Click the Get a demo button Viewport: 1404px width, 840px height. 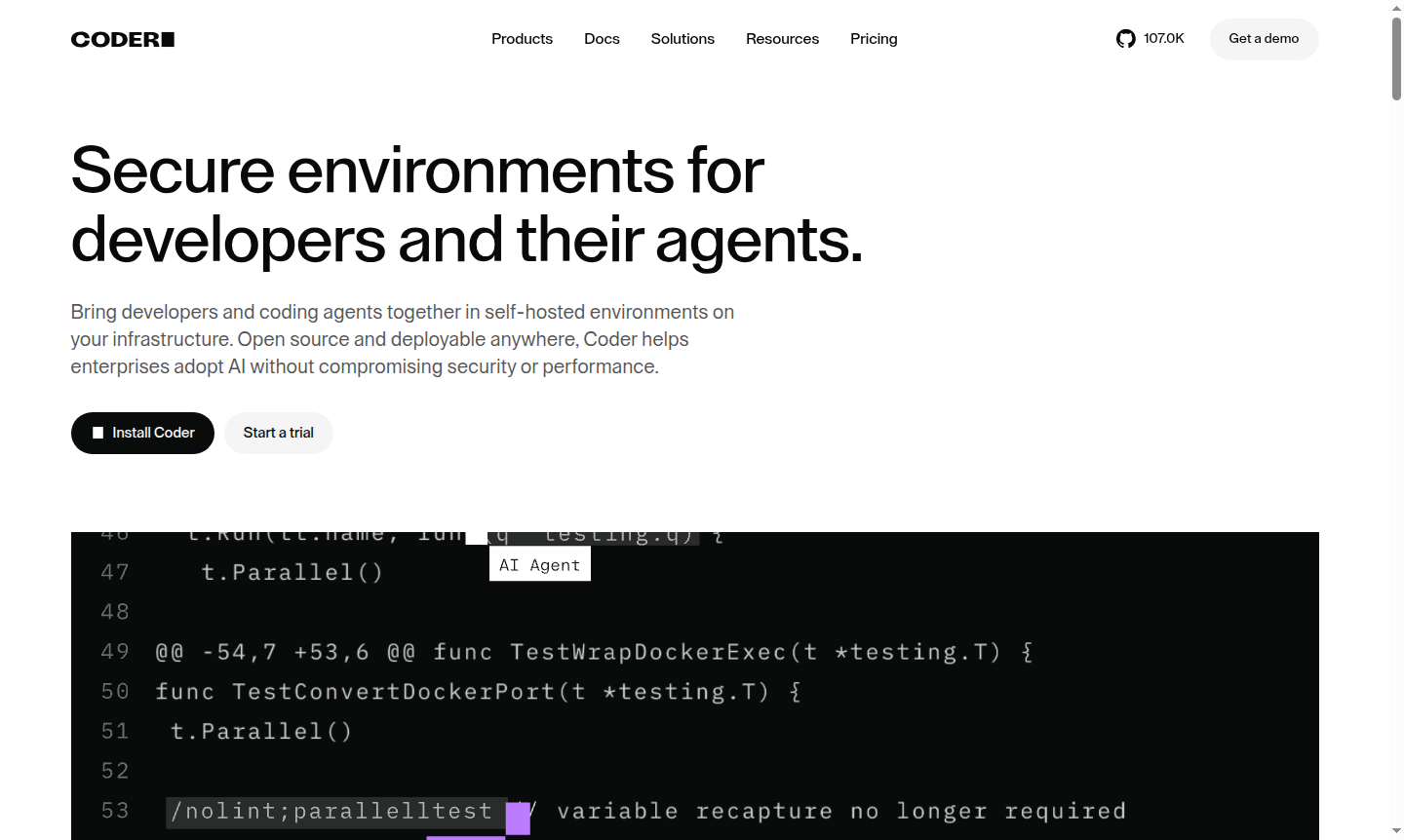pyautogui.click(x=1264, y=39)
